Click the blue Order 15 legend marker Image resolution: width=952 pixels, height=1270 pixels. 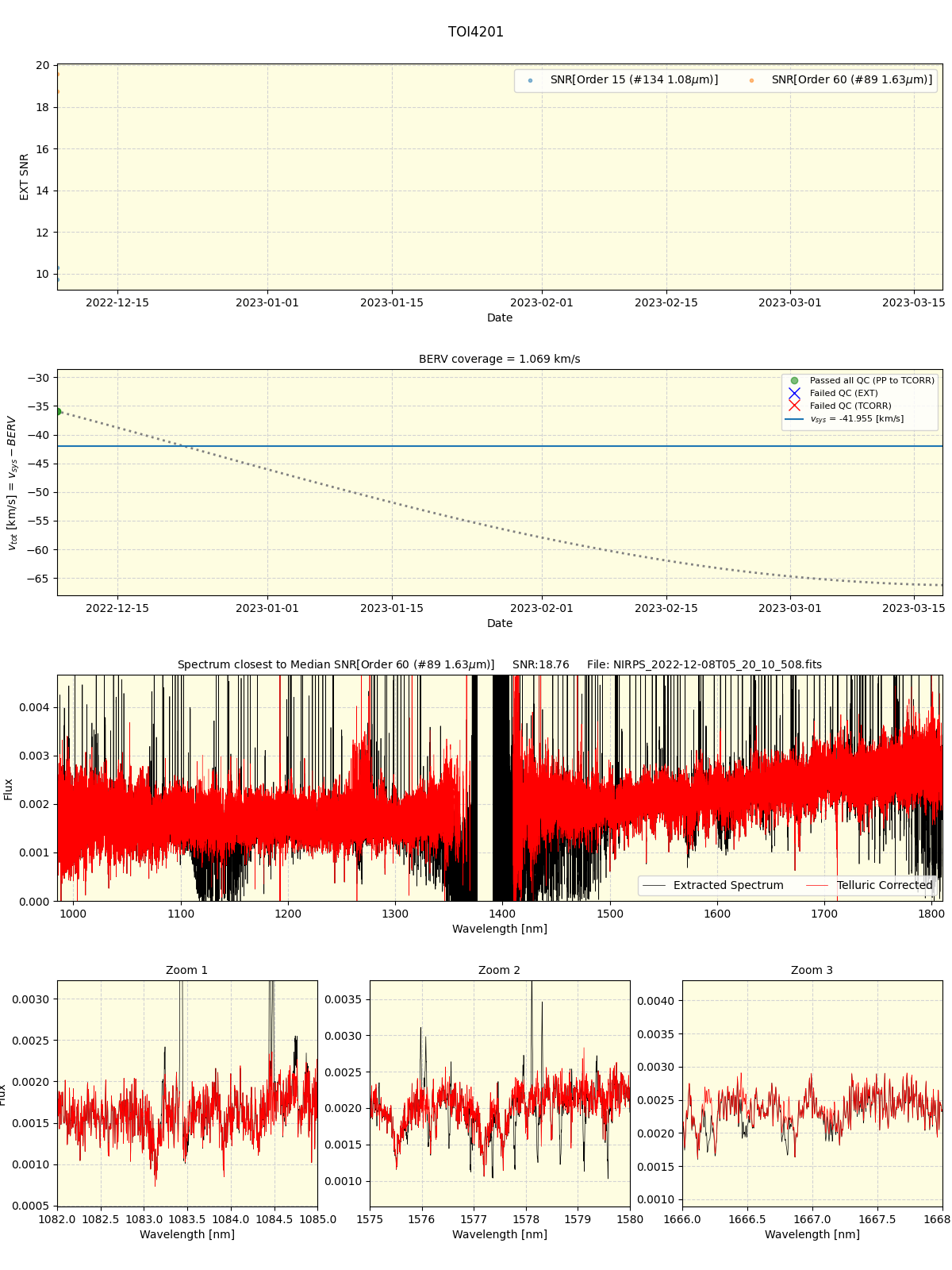click(530, 81)
